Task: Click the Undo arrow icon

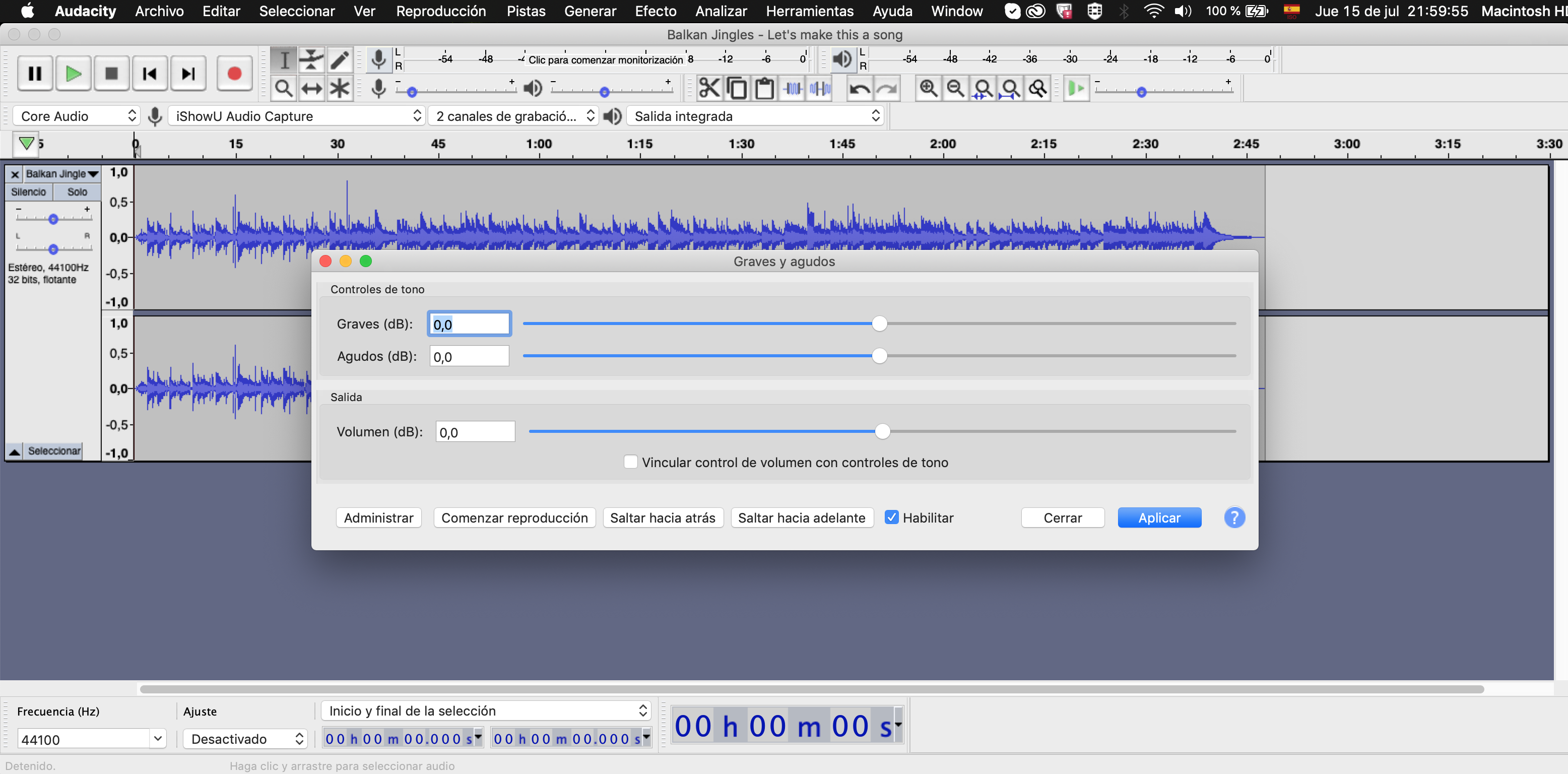Action: 860,88
